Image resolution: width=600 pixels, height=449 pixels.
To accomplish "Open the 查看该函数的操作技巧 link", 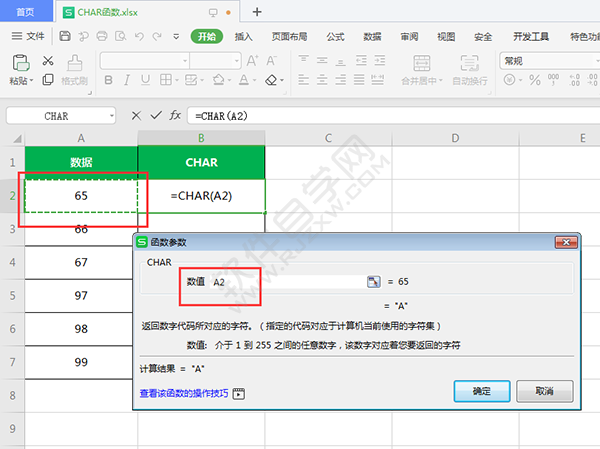I will 183,393.
